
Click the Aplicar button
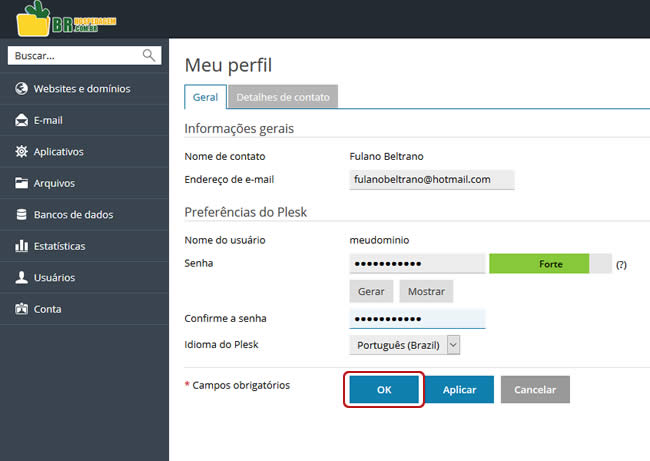tap(459, 390)
